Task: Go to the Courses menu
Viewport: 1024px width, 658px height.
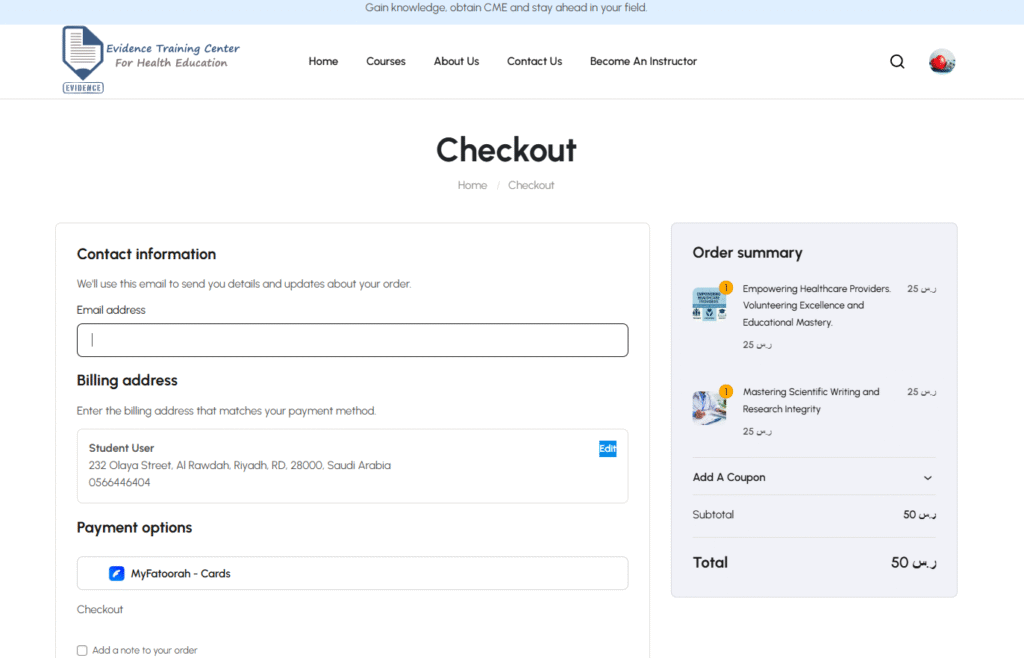Action: point(386,61)
